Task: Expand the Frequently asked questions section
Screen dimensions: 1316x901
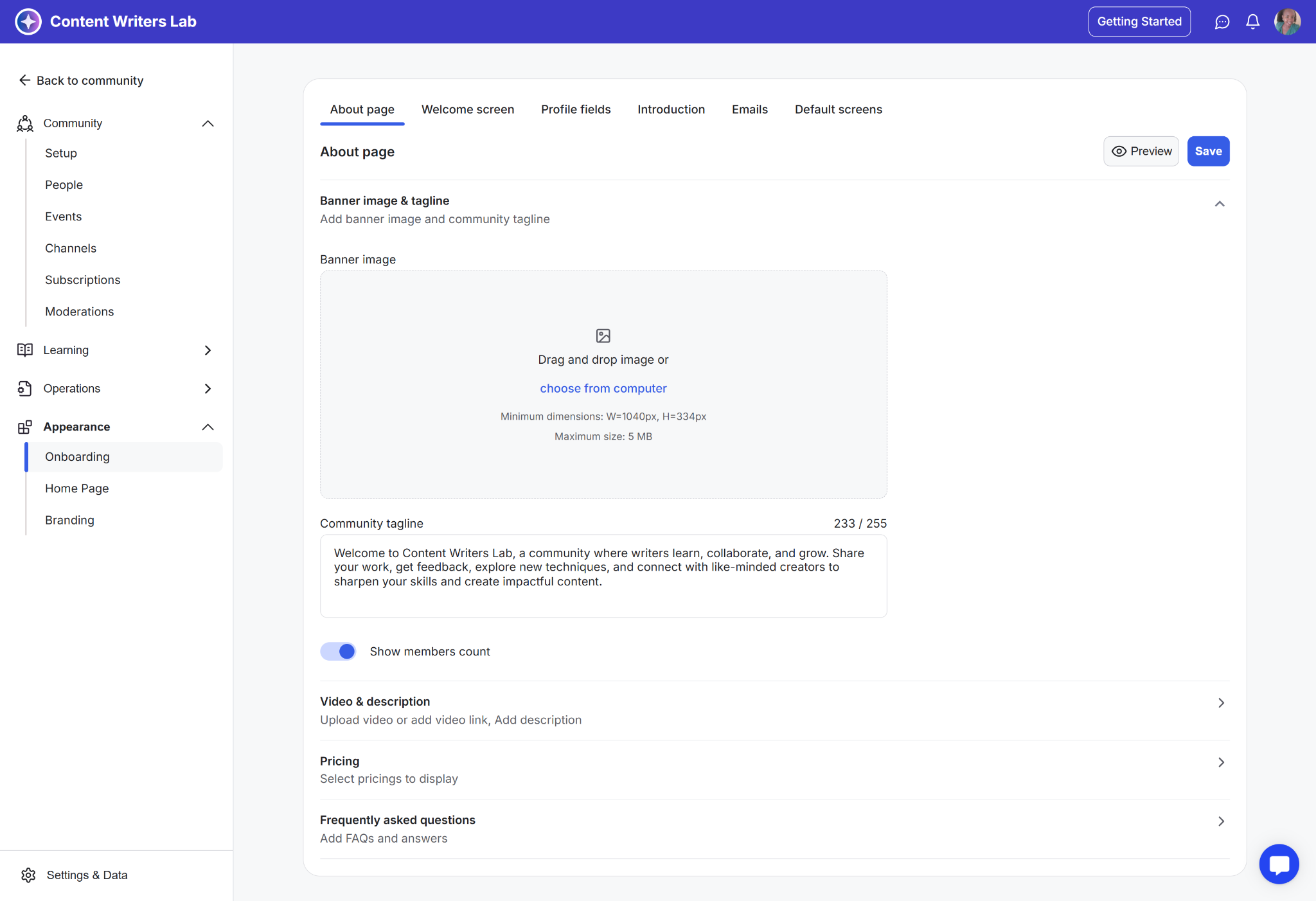Action: coord(1220,821)
